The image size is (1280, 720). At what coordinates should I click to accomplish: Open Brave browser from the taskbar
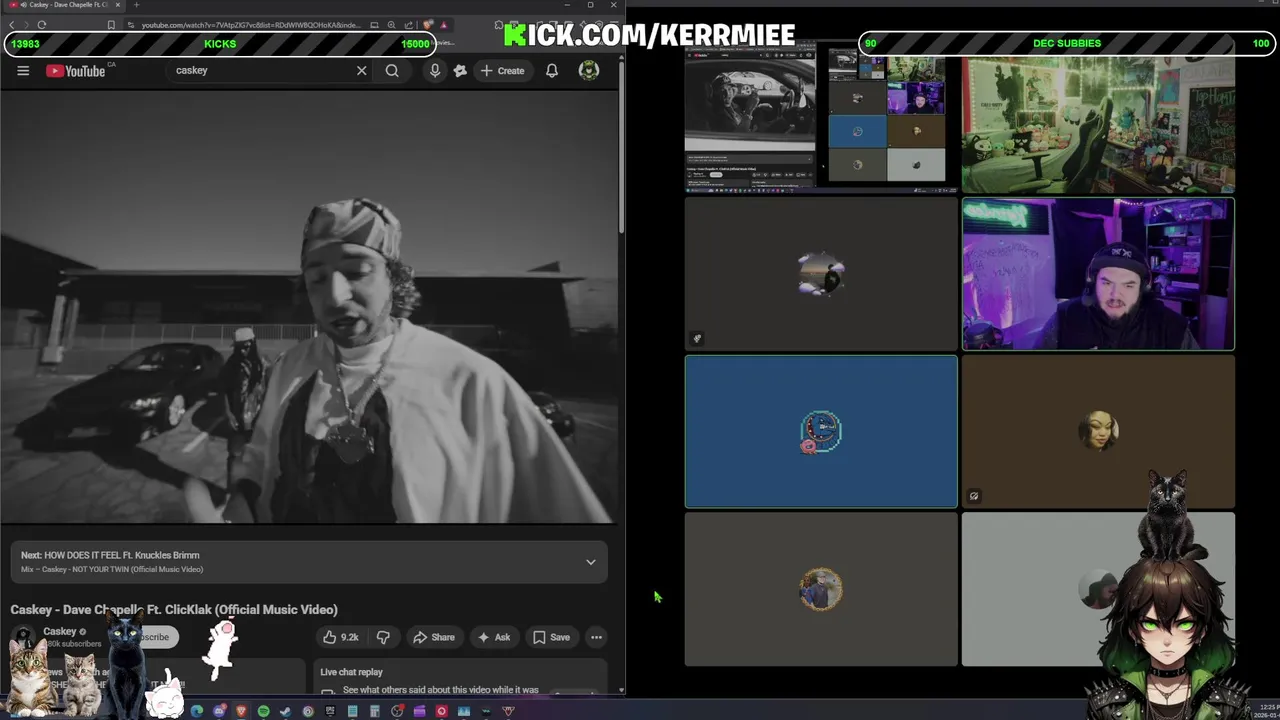coord(241,711)
